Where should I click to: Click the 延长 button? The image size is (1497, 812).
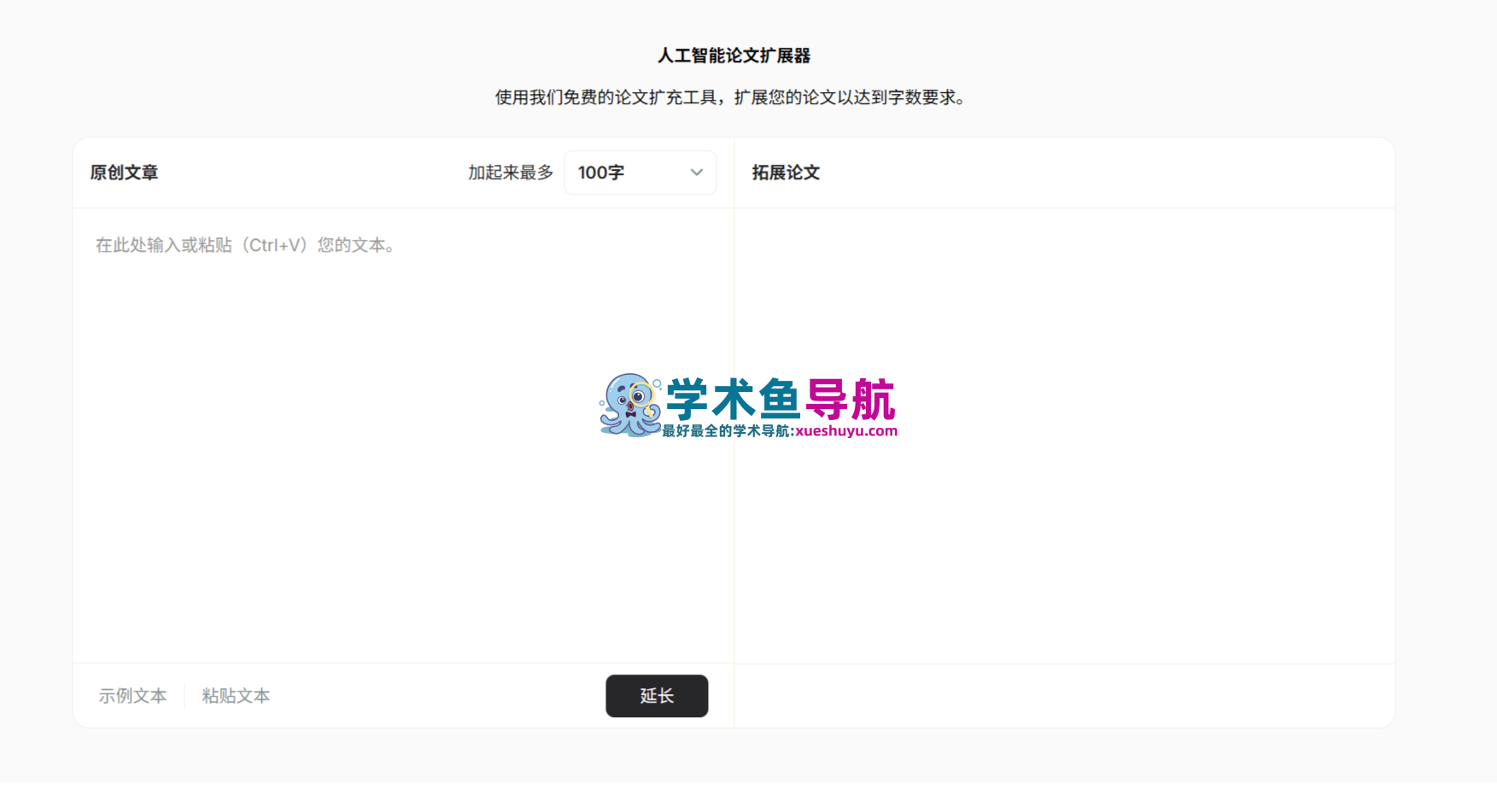(657, 696)
